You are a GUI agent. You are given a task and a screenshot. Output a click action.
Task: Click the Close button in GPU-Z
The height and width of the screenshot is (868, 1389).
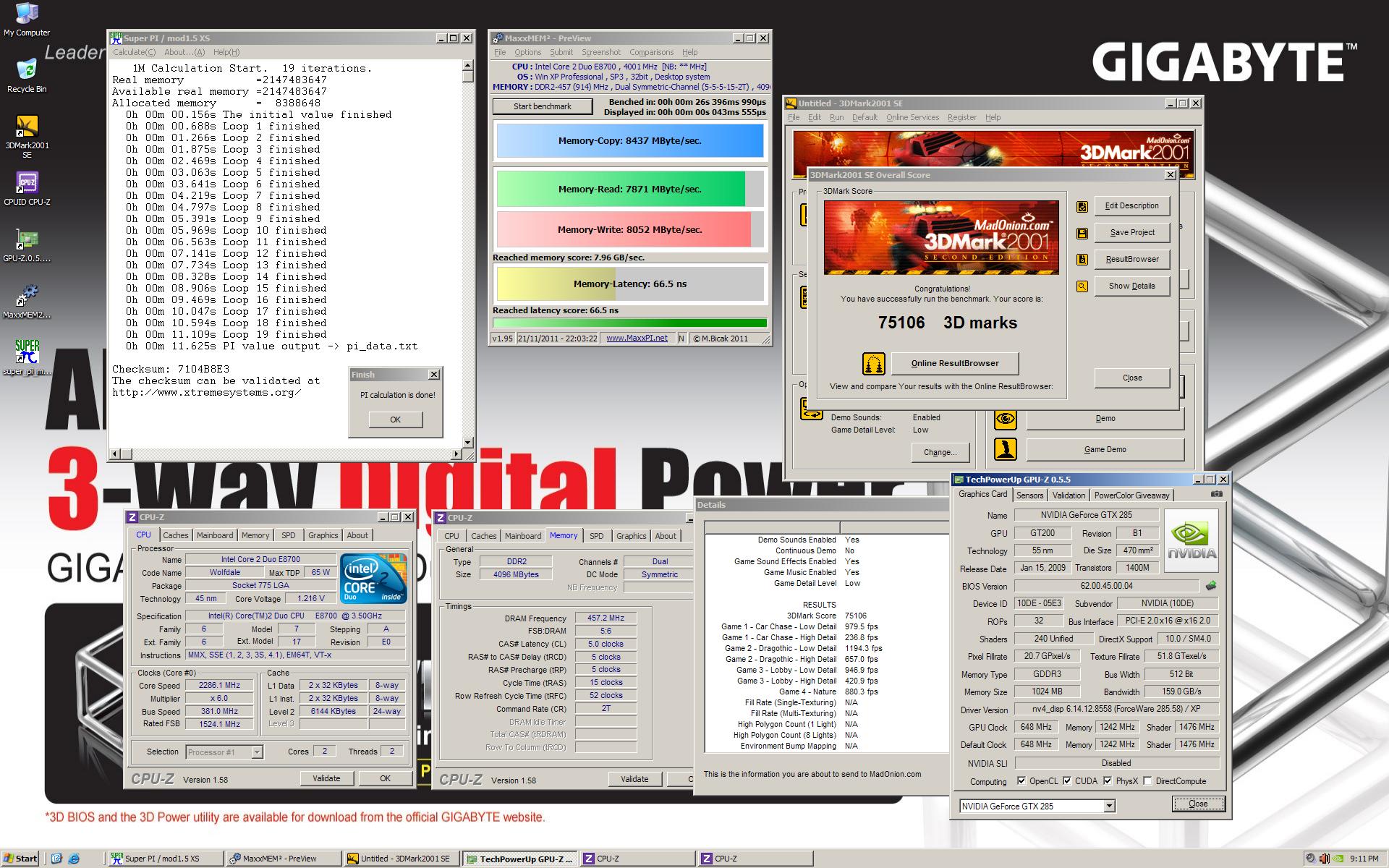[1198, 804]
